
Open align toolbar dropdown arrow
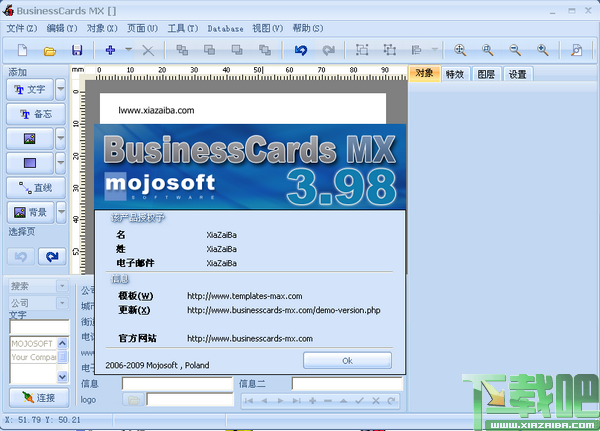coord(434,50)
